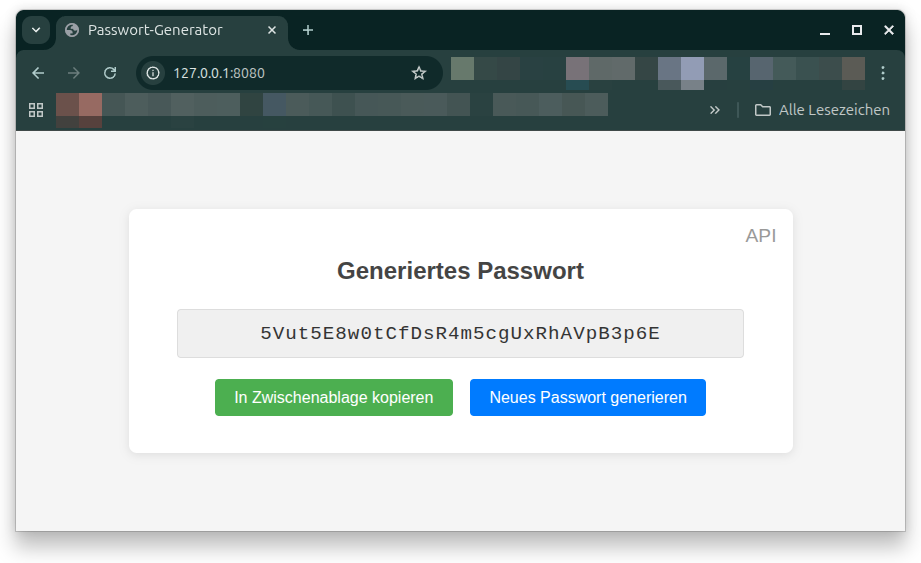Open the API link
The image size is (921, 563).
[x=760, y=236]
